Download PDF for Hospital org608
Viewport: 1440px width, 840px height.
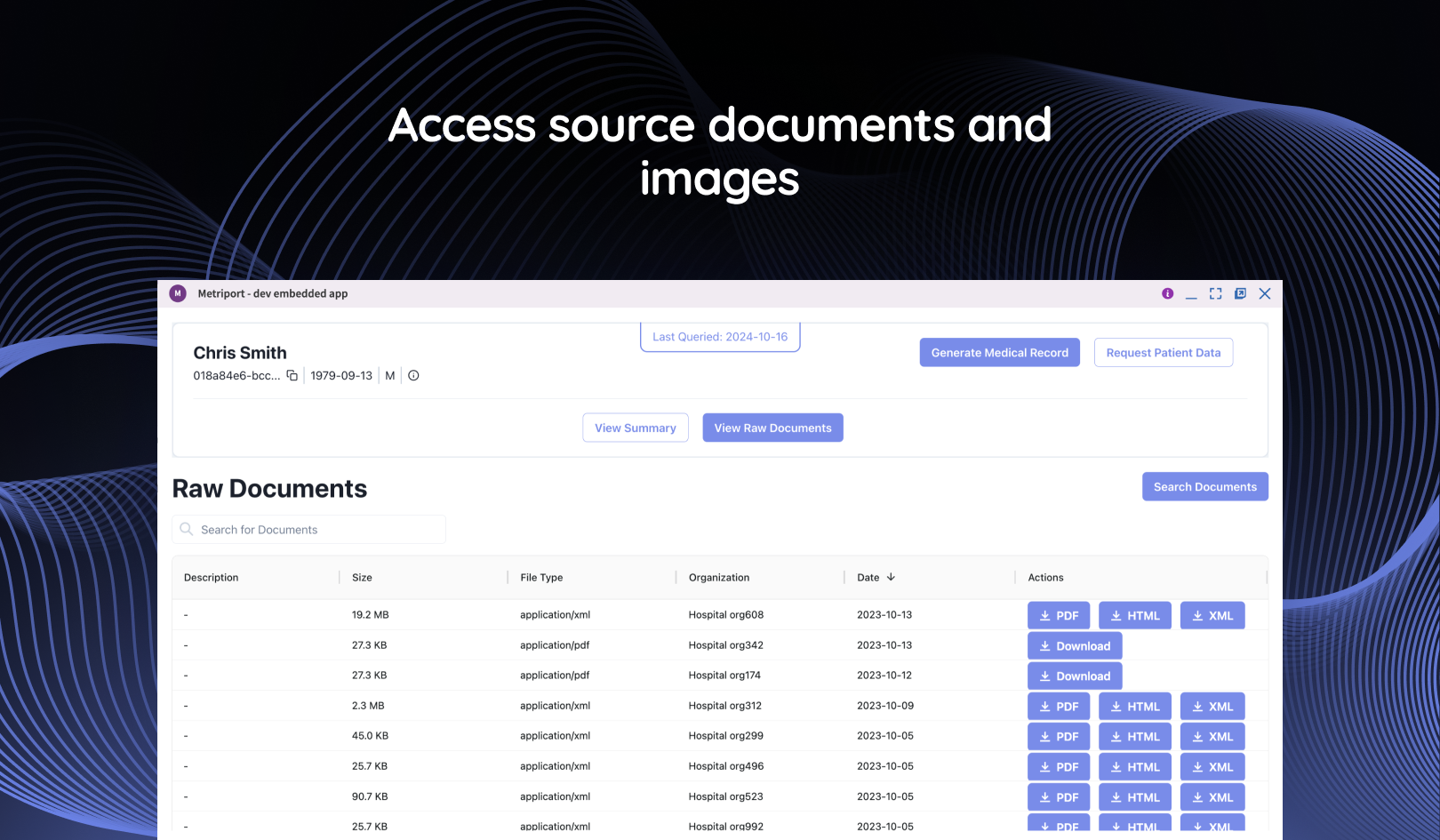[1059, 615]
